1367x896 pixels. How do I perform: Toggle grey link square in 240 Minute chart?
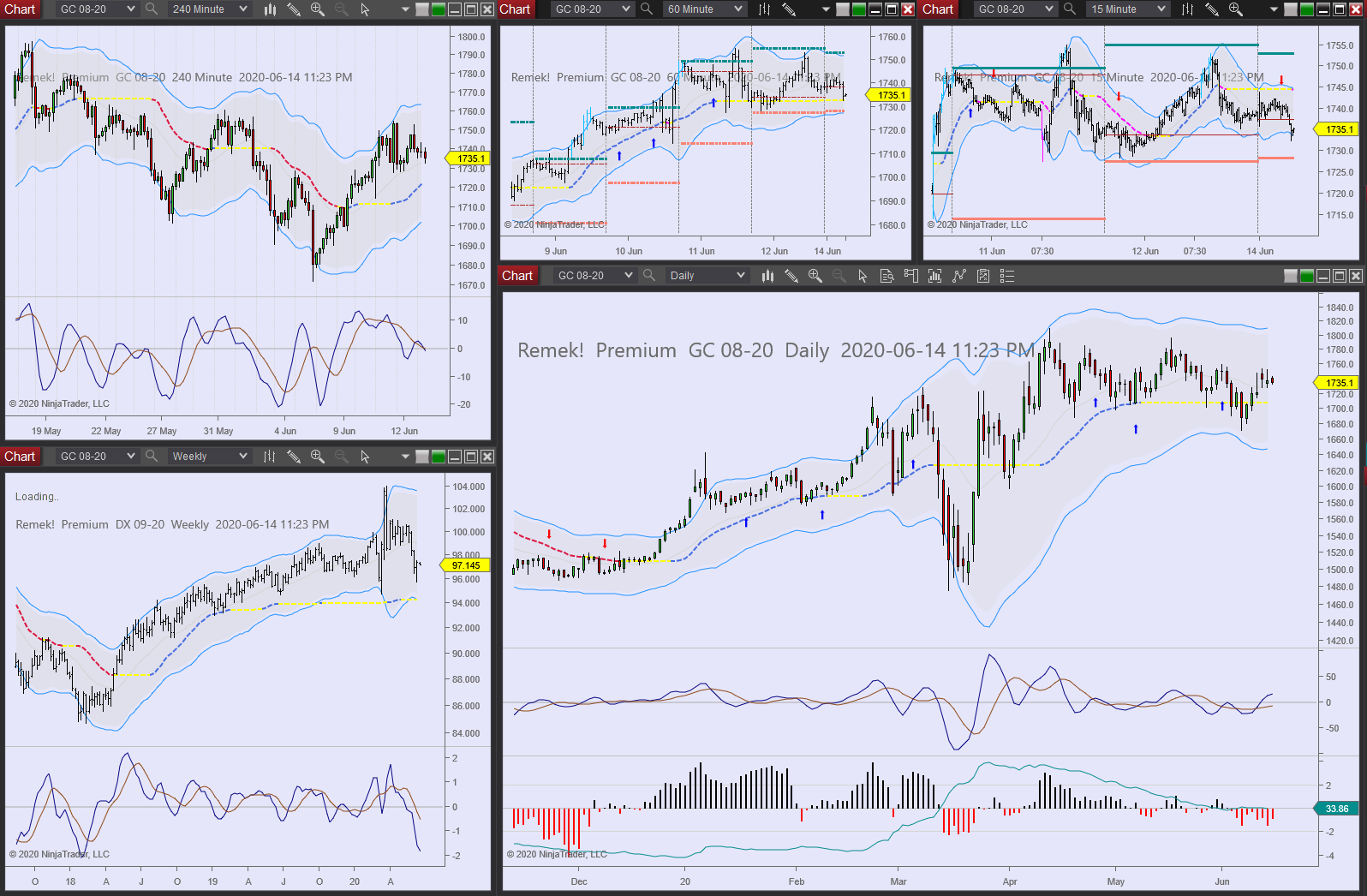coord(422,9)
